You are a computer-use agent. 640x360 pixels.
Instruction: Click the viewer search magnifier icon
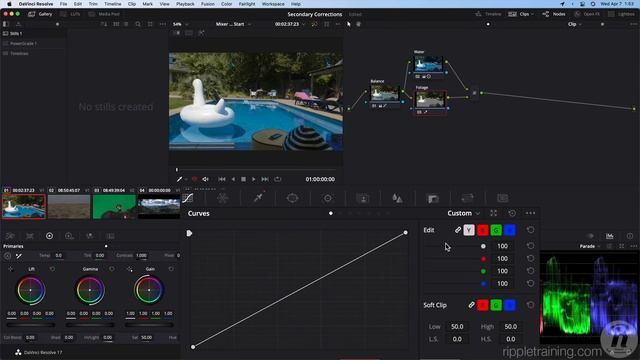tap(138, 24)
